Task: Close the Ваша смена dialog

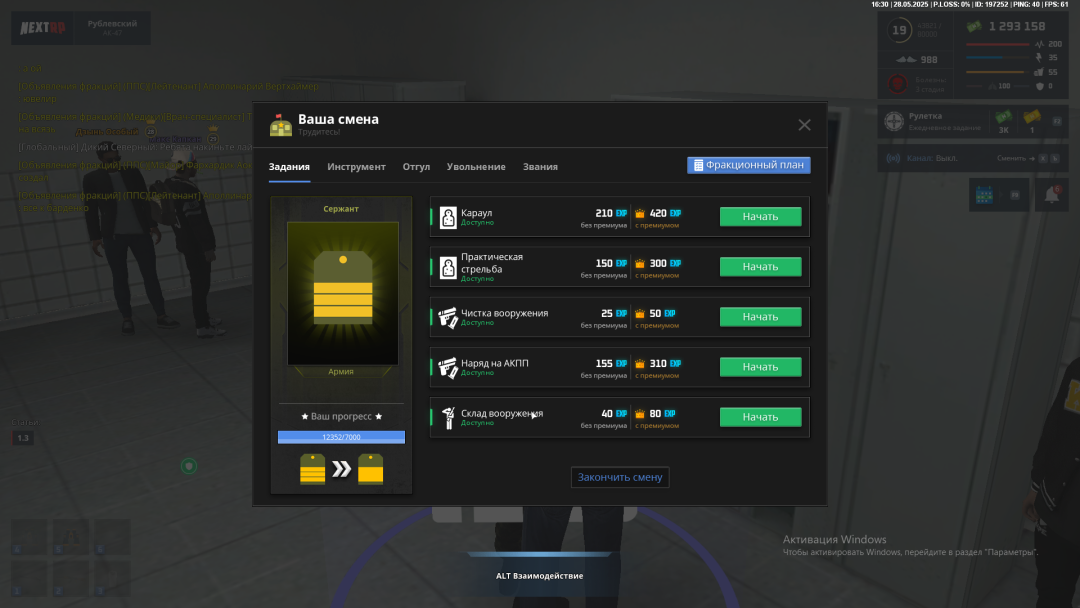Action: (804, 125)
